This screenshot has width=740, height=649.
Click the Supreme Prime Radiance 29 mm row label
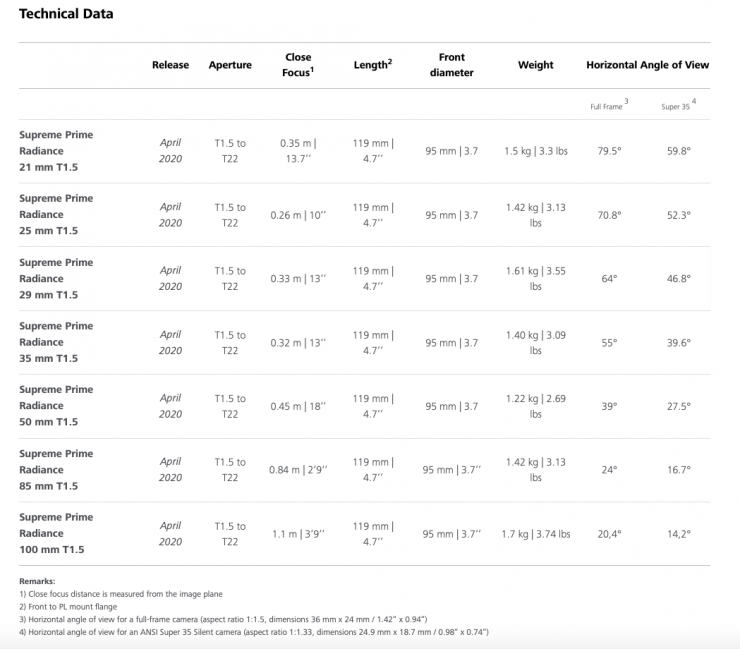coord(56,278)
